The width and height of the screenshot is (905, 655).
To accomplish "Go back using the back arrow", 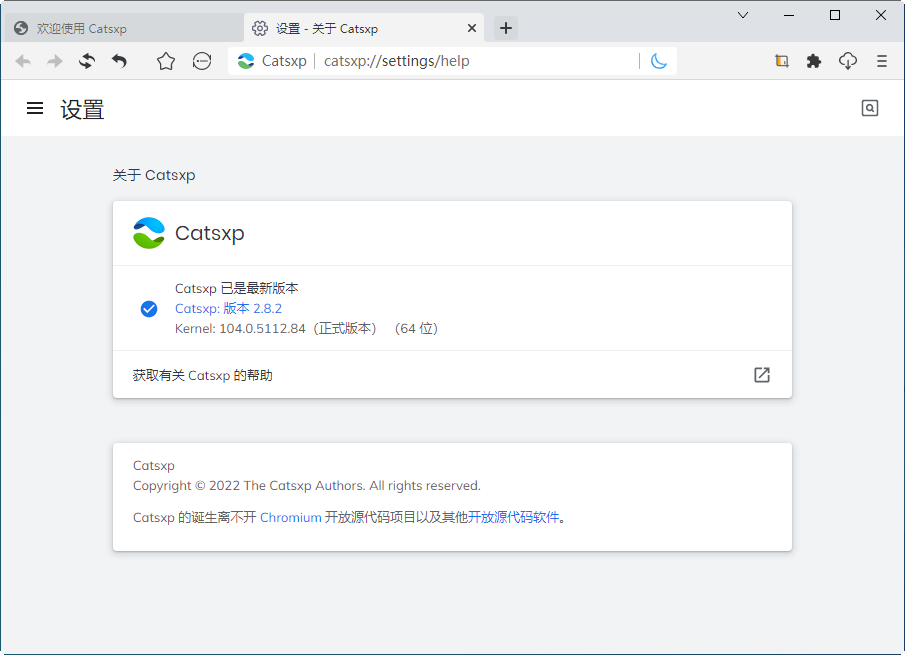I will point(23,61).
